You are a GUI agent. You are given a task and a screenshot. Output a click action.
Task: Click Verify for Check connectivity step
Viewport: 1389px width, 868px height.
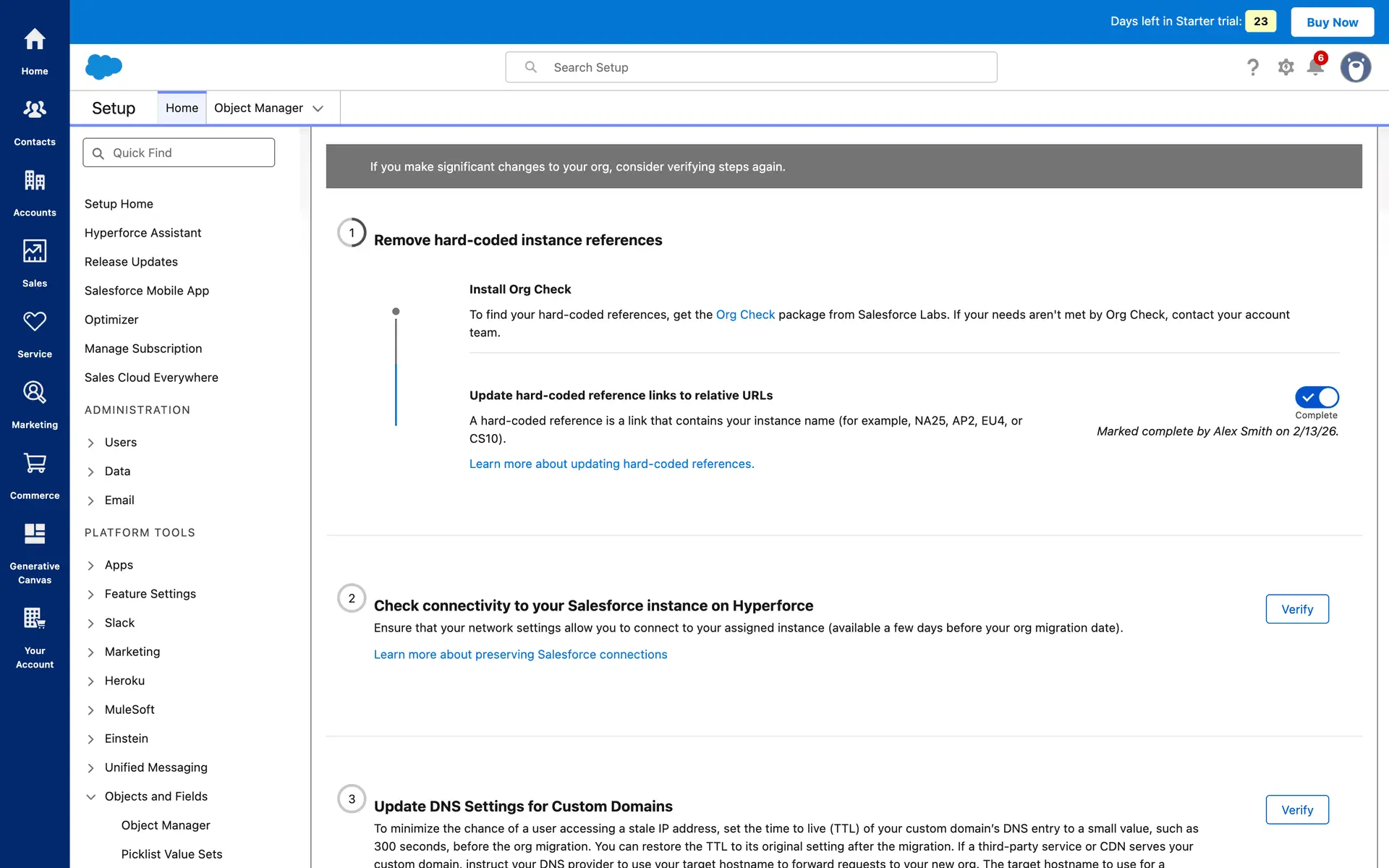(x=1296, y=609)
